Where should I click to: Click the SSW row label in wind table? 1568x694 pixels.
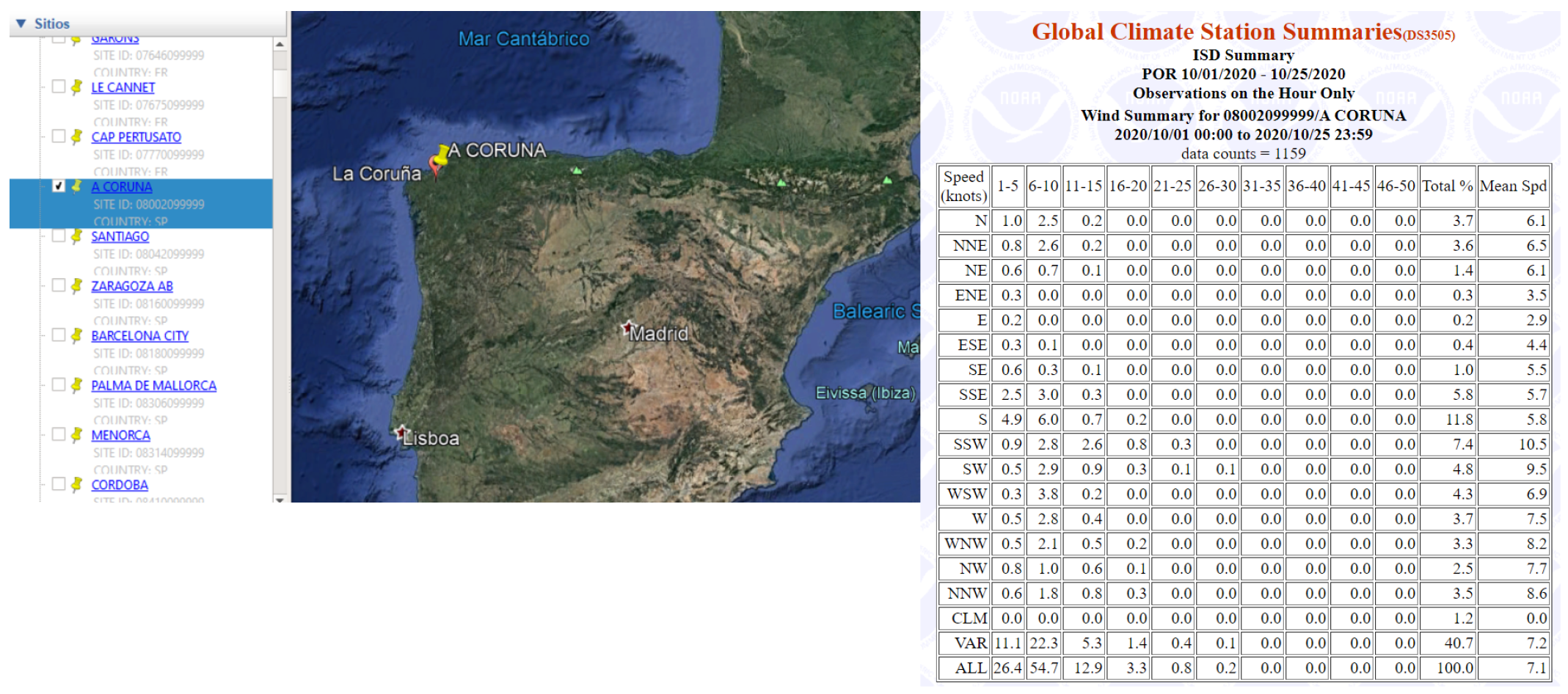[x=963, y=445]
